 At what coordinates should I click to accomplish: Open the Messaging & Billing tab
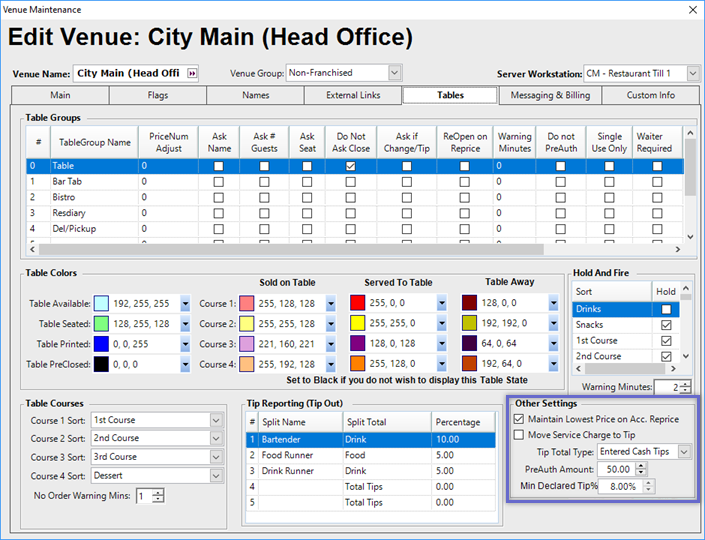coord(551,96)
